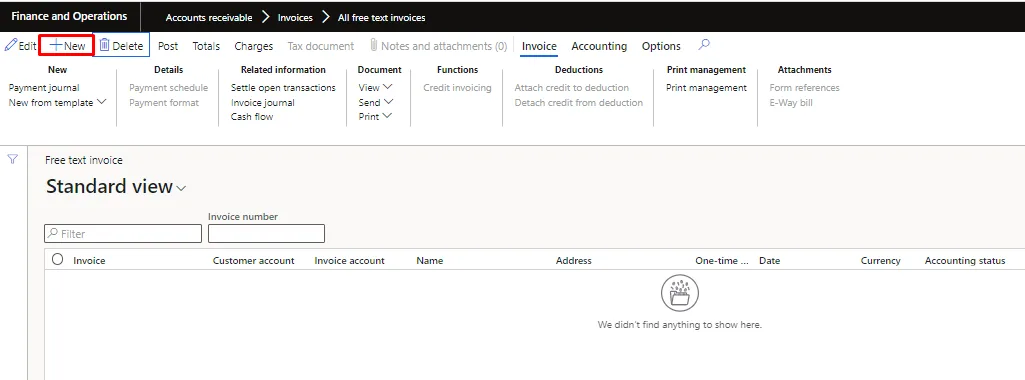Click the Invoice number input field
The image size is (1025, 380).
point(266,233)
